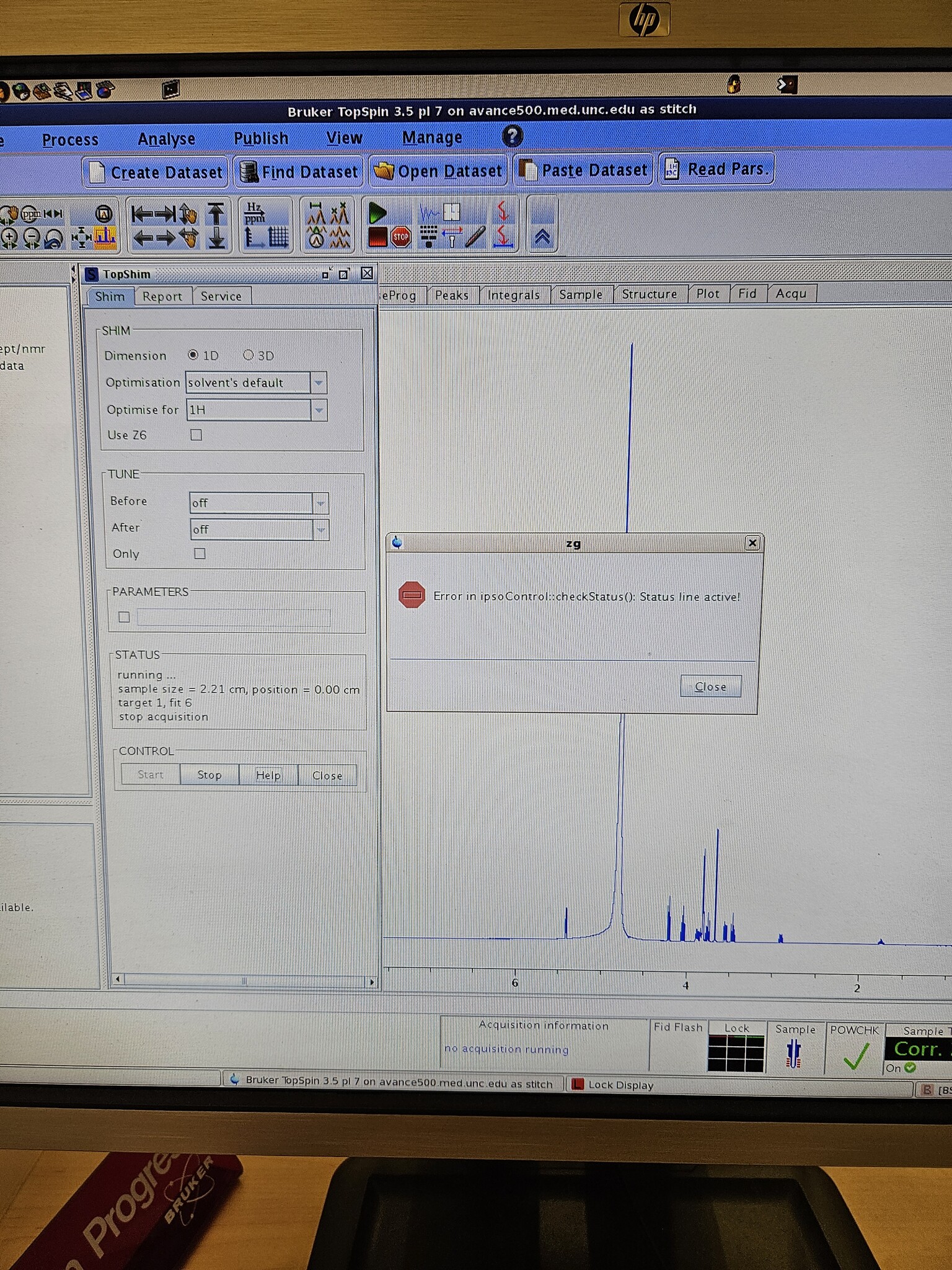The height and width of the screenshot is (1270, 952).
Task: Click the grid display icon in toolbar
Action: pyautogui.click(x=278, y=237)
